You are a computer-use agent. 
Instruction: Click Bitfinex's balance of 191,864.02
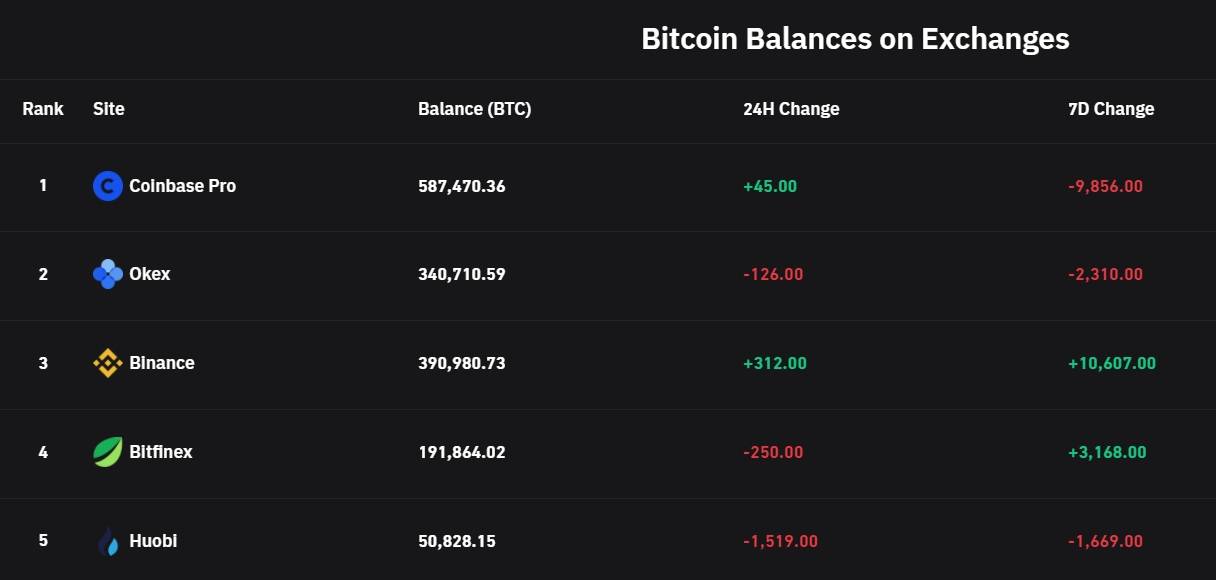[x=462, y=452]
